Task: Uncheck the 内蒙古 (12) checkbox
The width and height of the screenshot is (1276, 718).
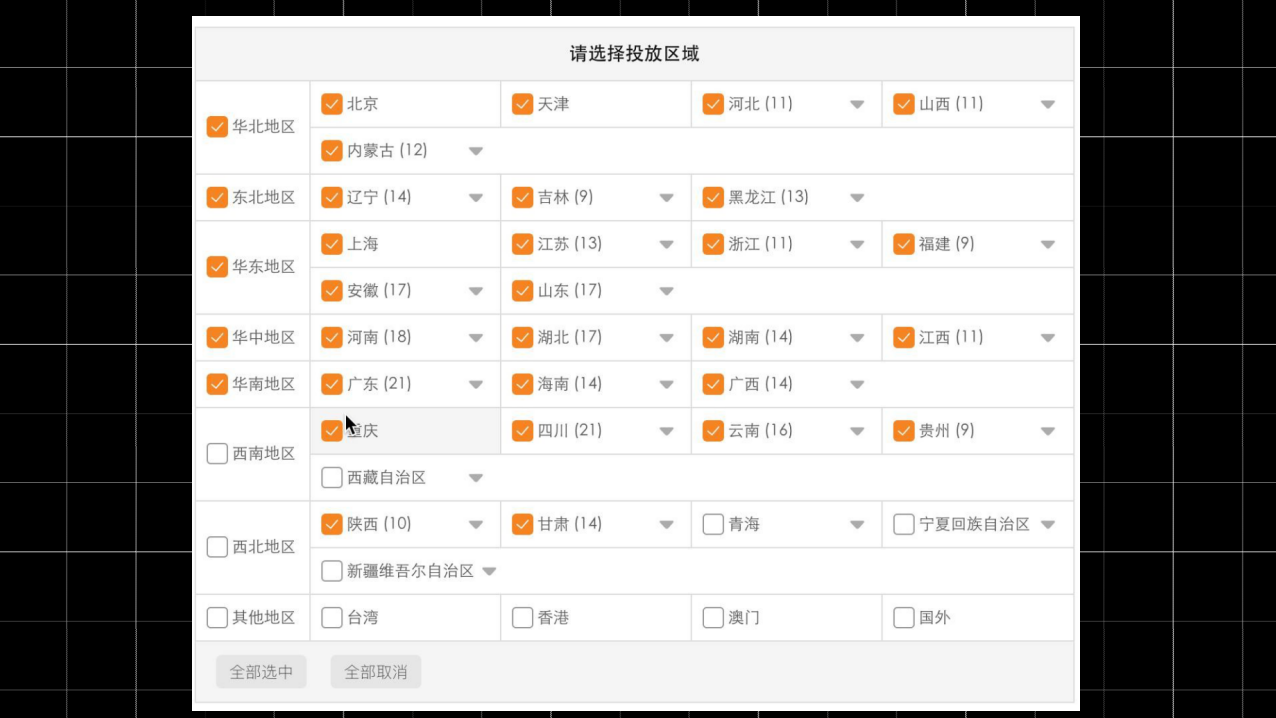Action: click(x=332, y=151)
